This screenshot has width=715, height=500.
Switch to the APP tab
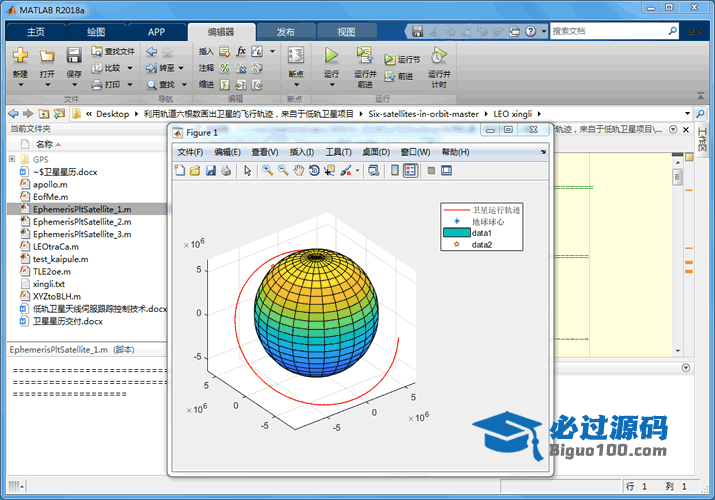[156, 32]
